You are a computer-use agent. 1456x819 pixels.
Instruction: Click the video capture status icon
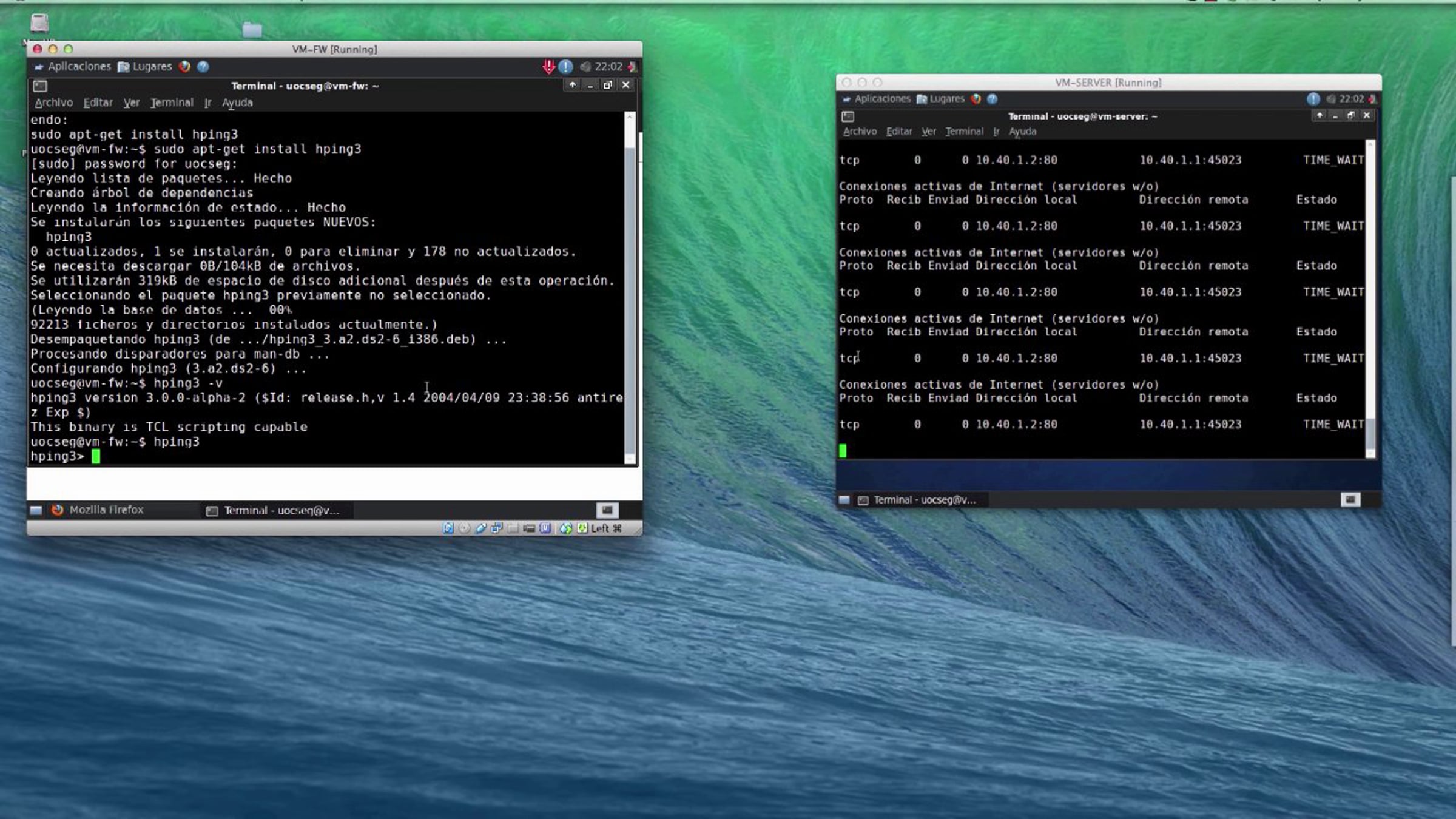pos(529,528)
